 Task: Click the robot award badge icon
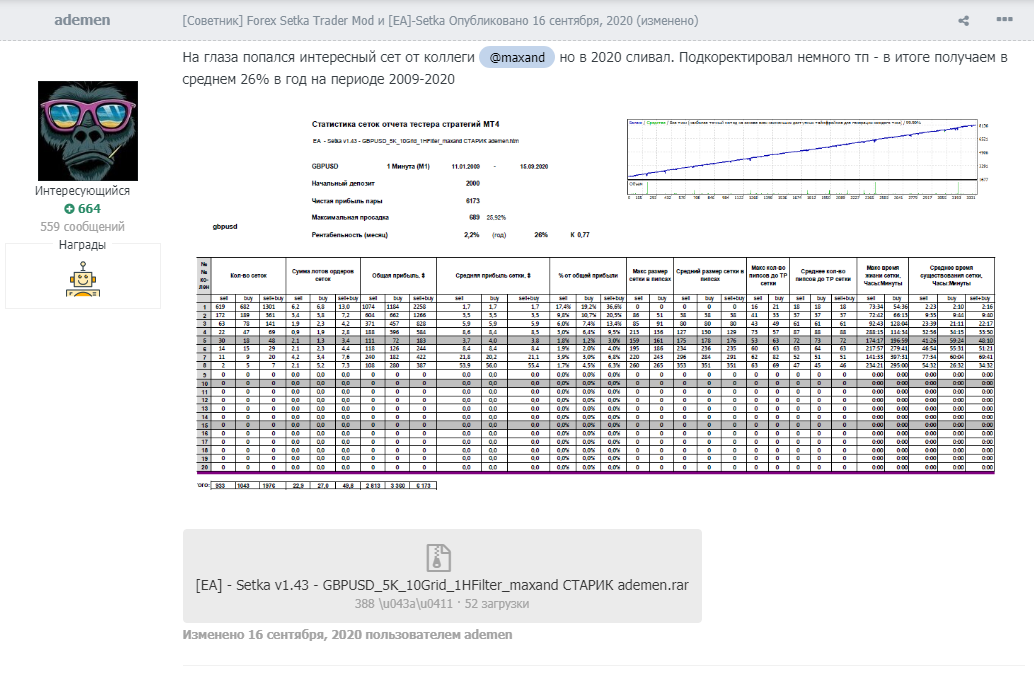tap(82, 279)
